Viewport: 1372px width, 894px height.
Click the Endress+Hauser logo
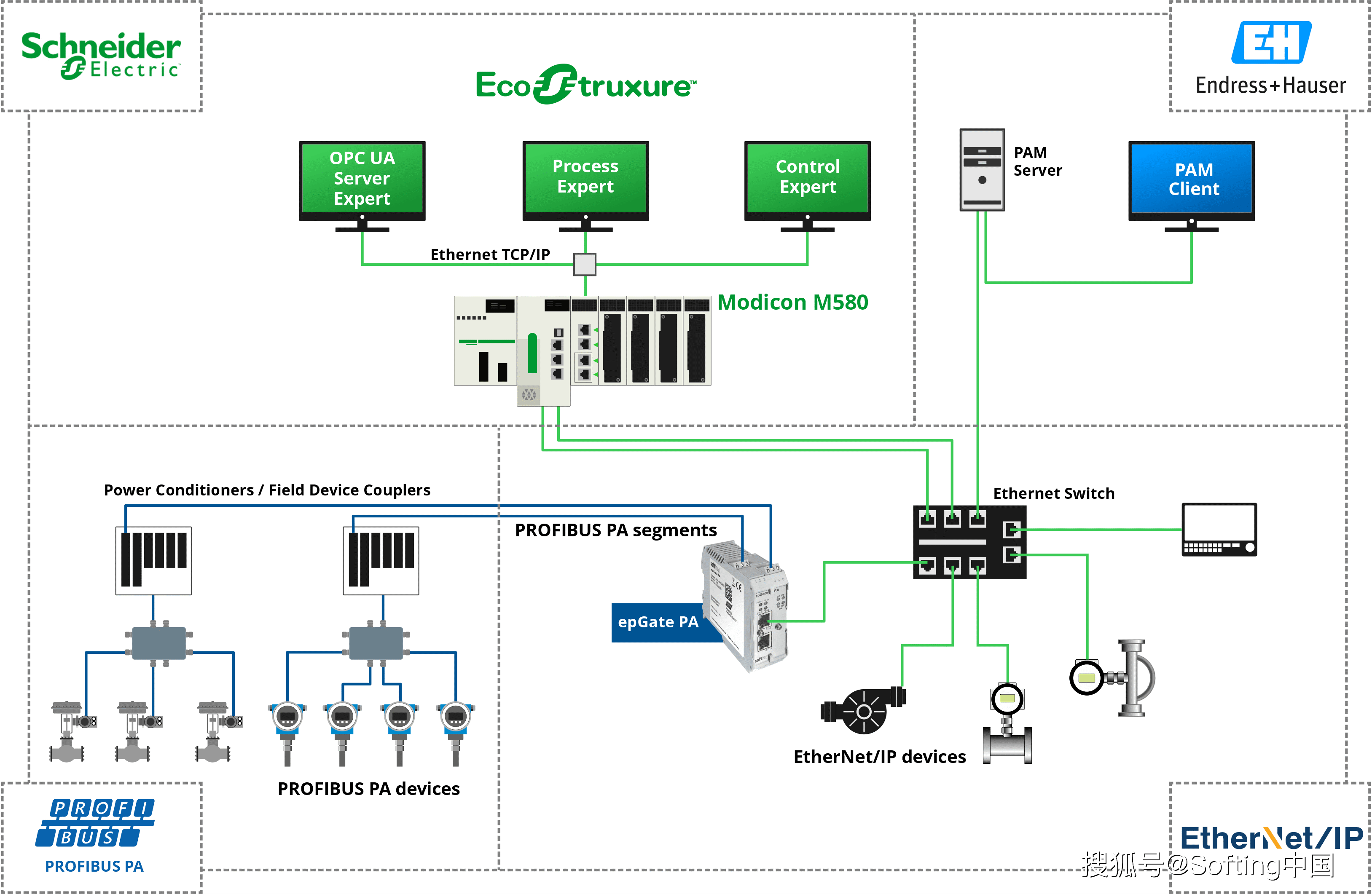point(1271,59)
